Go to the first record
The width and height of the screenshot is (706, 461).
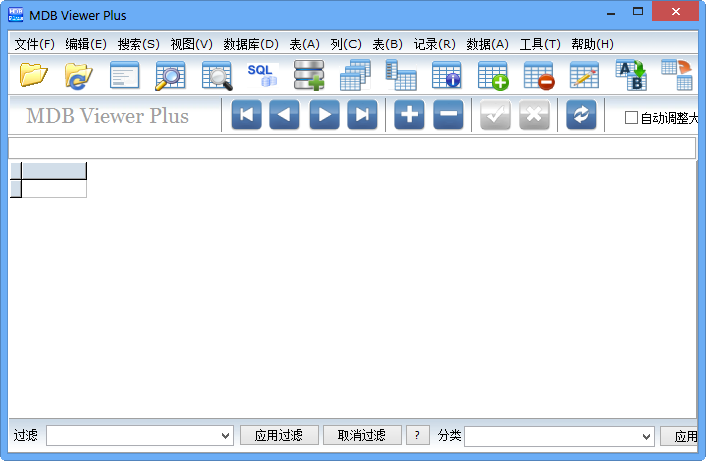246,115
